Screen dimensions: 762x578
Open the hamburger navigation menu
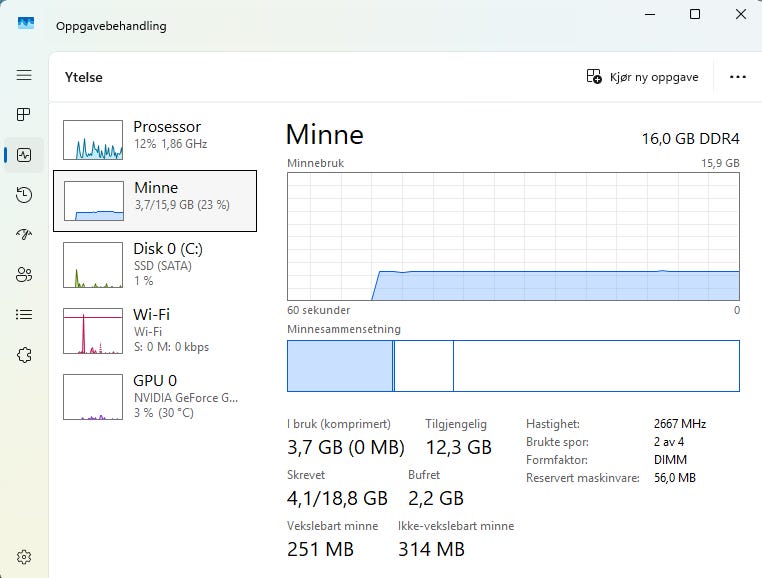point(24,75)
